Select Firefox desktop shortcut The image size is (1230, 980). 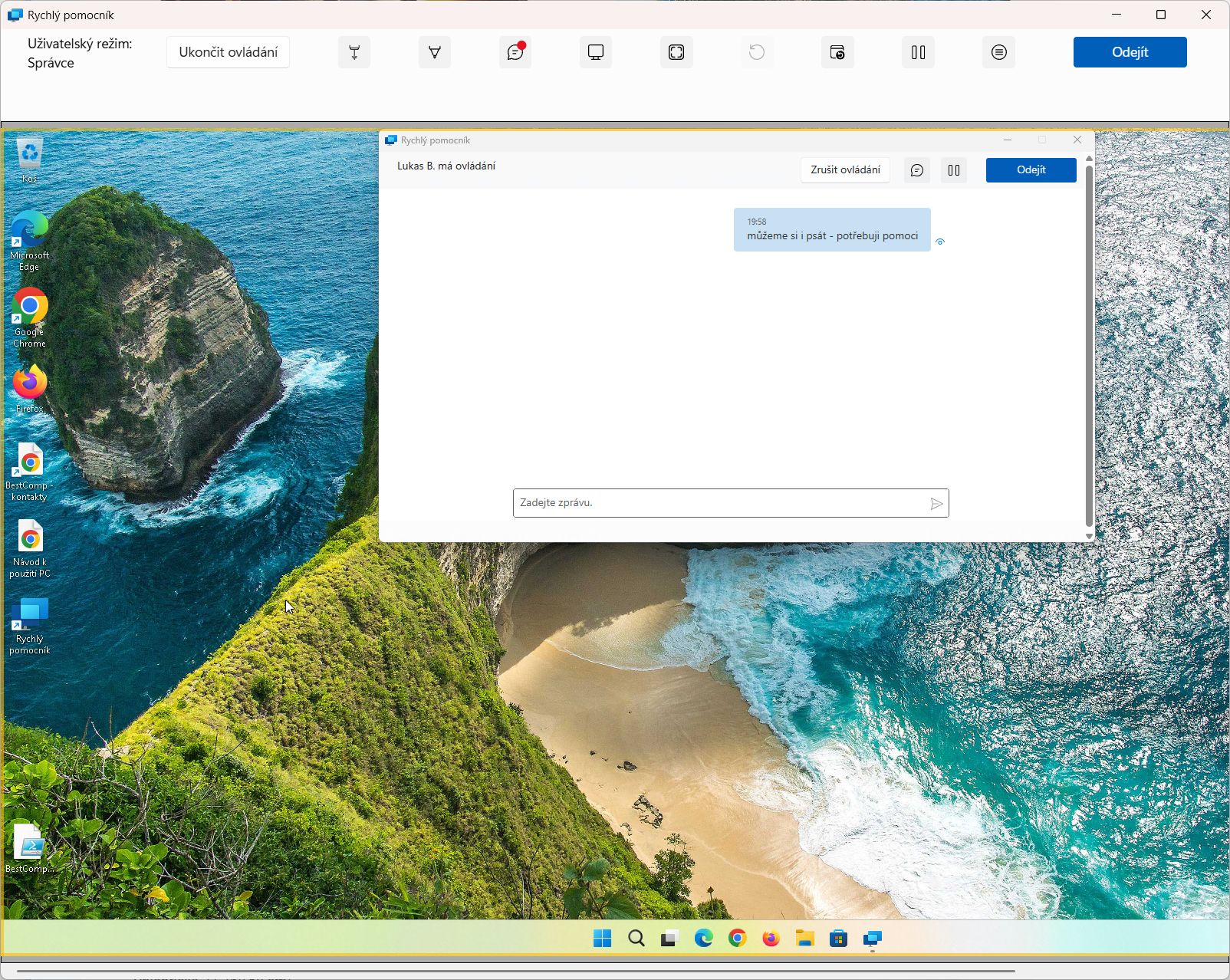point(29,389)
